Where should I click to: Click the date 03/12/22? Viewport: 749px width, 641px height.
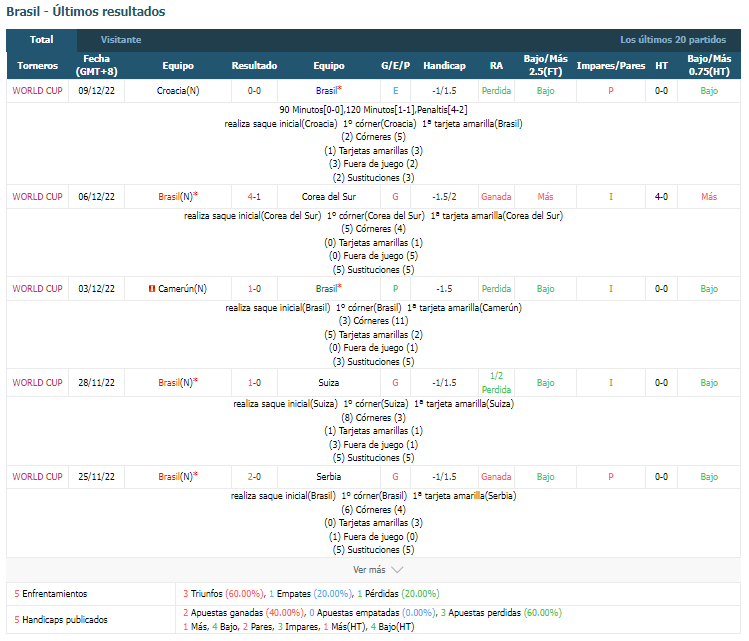(x=96, y=288)
